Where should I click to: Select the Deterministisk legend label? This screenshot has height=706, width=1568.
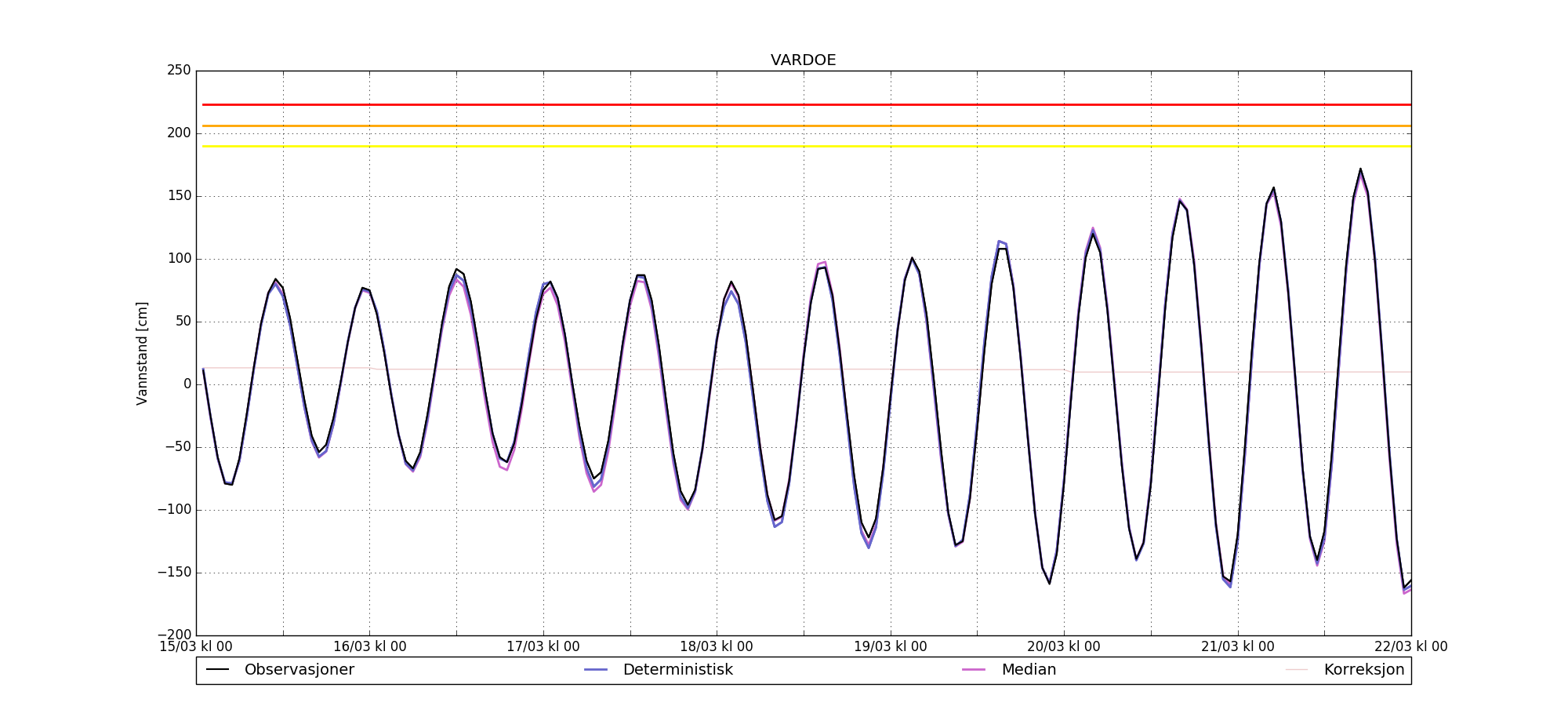point(677,670)
